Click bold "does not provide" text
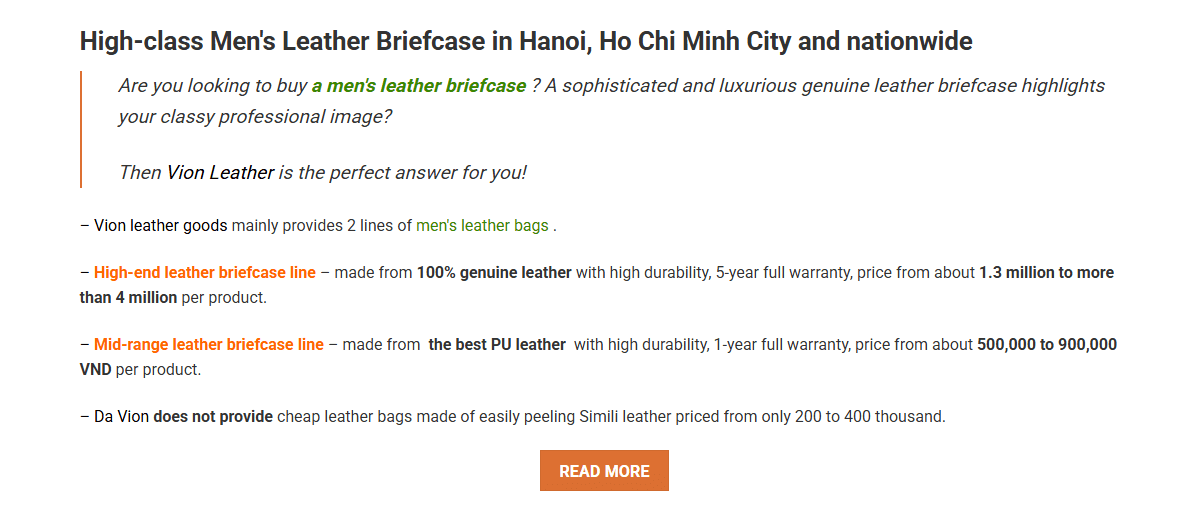The height and width of the screenshot is (524, 1200). (213, 417)
